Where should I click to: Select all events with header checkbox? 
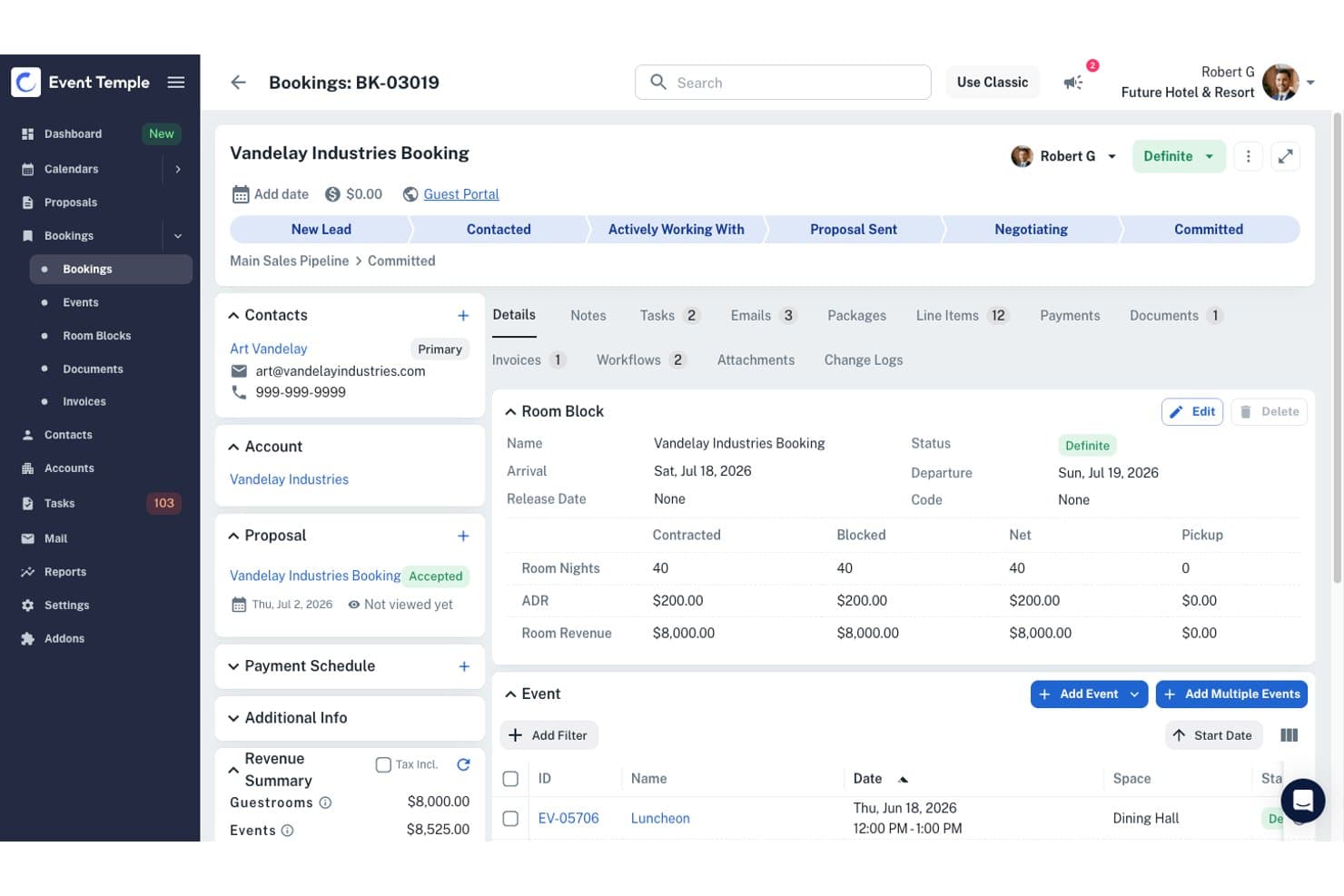coord(510,779)
